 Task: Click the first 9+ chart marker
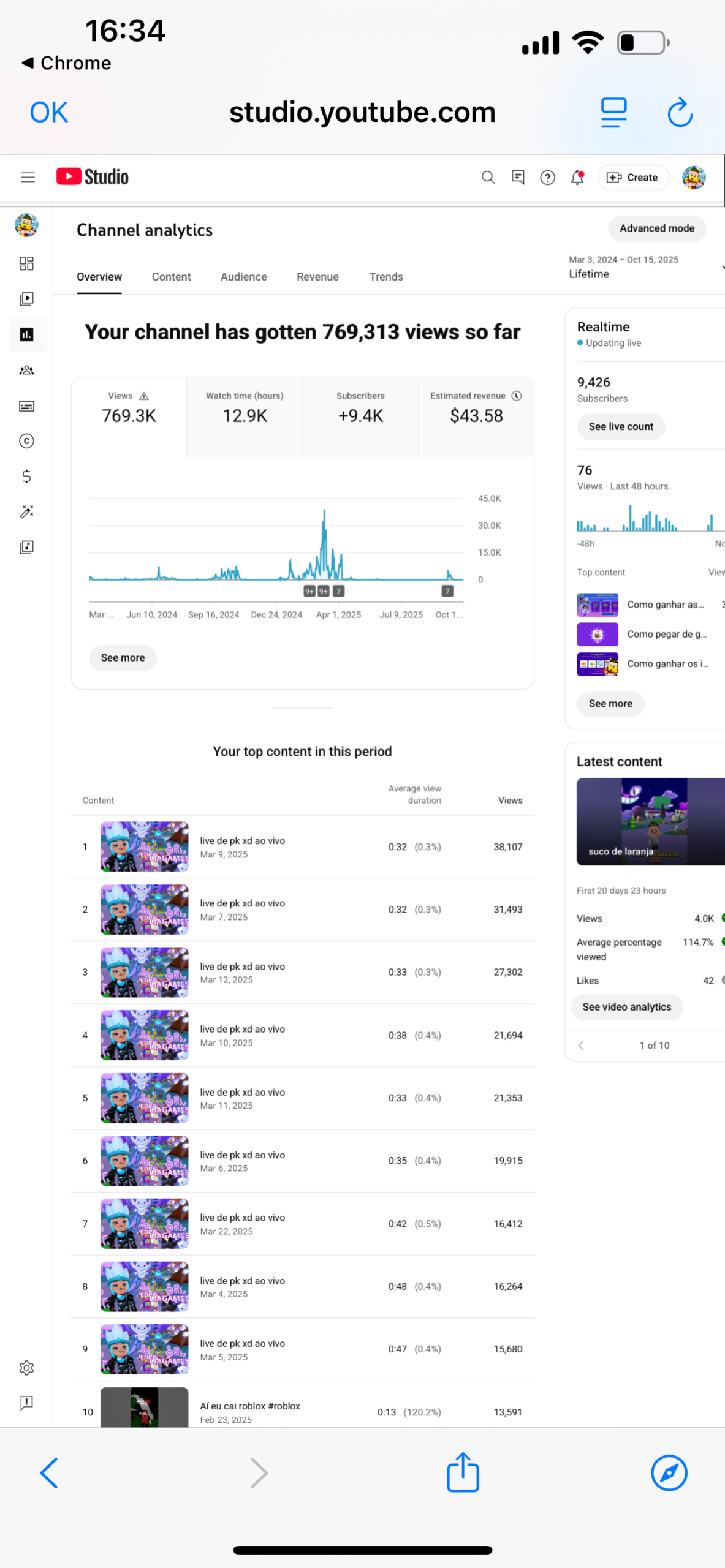(x=309, y=591)
